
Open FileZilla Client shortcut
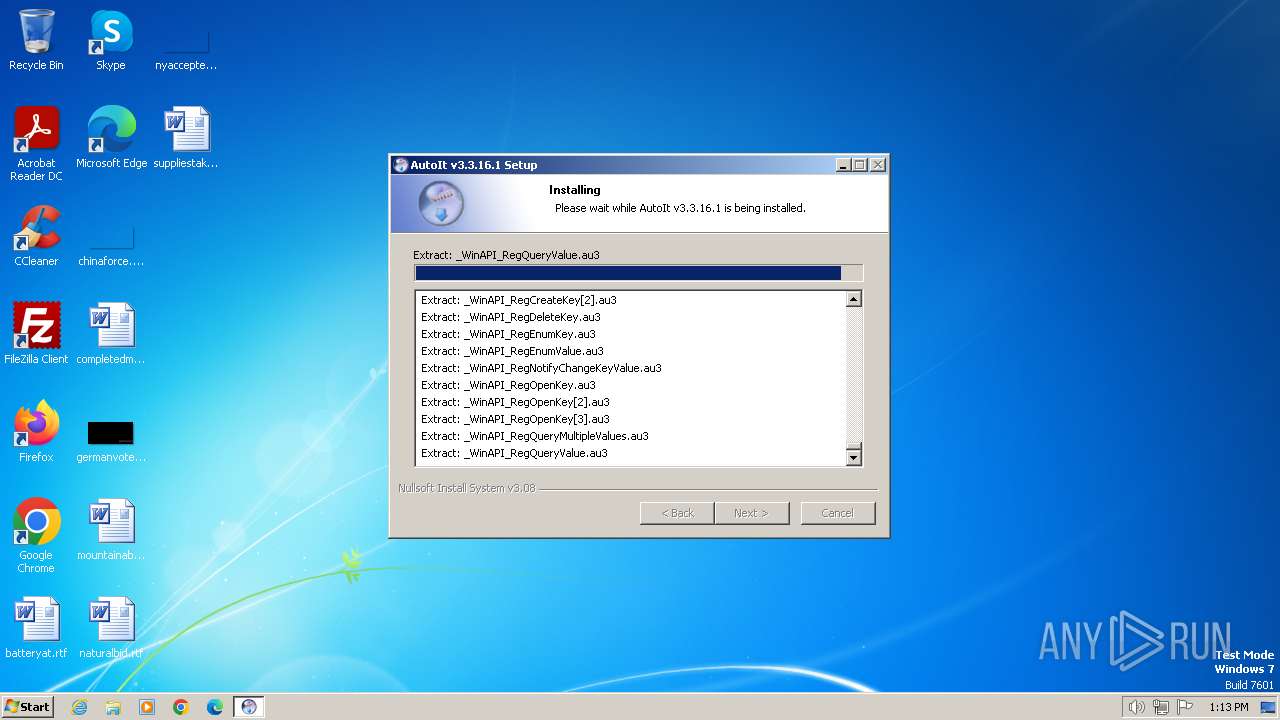click(36, 334)
